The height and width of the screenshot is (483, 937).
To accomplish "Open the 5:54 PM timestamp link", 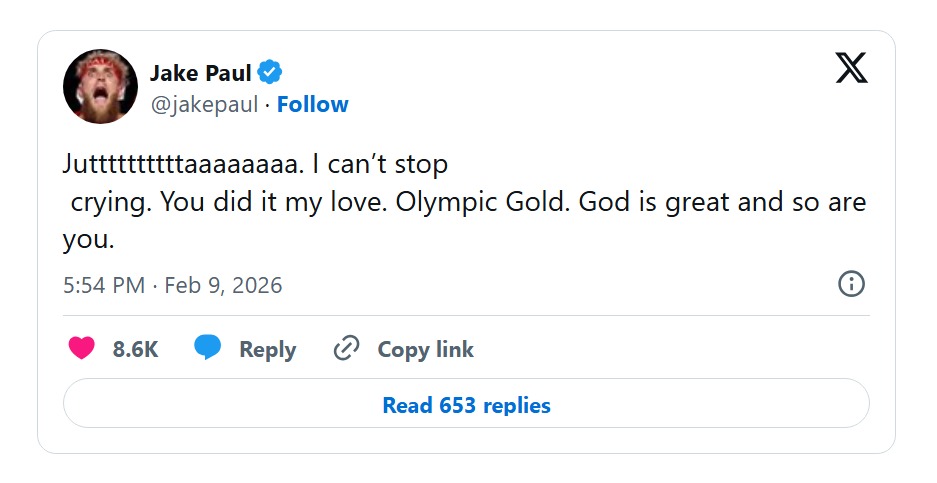I will (x=104, y=286).
